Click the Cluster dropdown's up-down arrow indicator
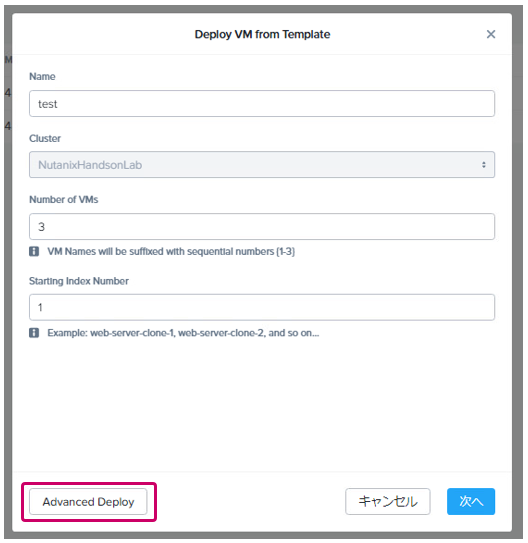This screenshot has height=543, width=528. point(483,165)
